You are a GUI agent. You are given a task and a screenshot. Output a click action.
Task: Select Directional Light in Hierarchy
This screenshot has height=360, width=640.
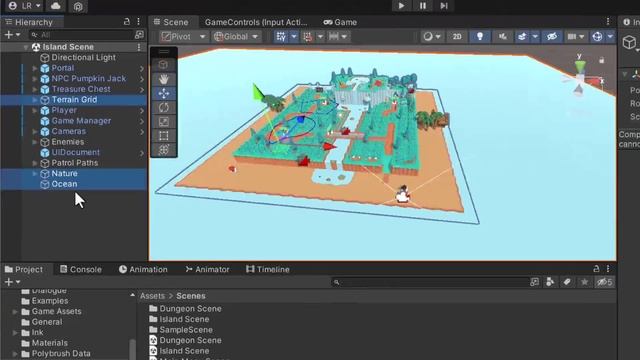coord(83,58)
